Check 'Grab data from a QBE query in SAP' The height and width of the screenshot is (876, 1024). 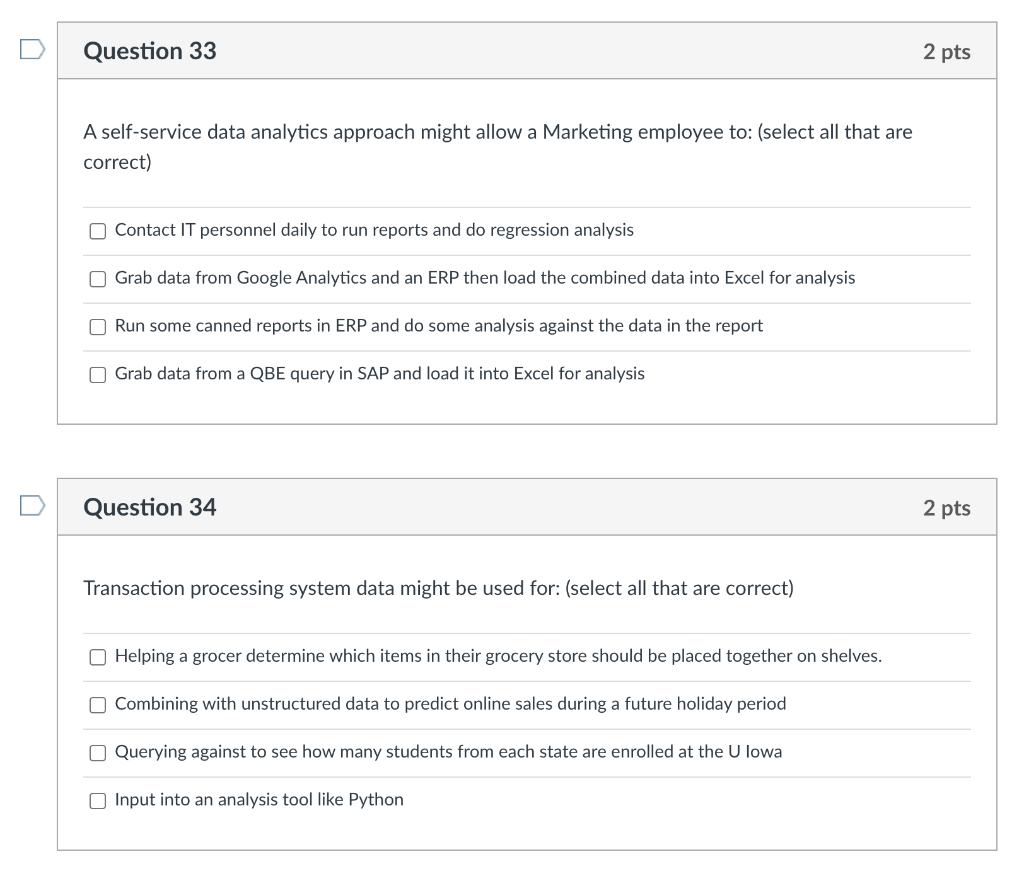coord(97,374)
